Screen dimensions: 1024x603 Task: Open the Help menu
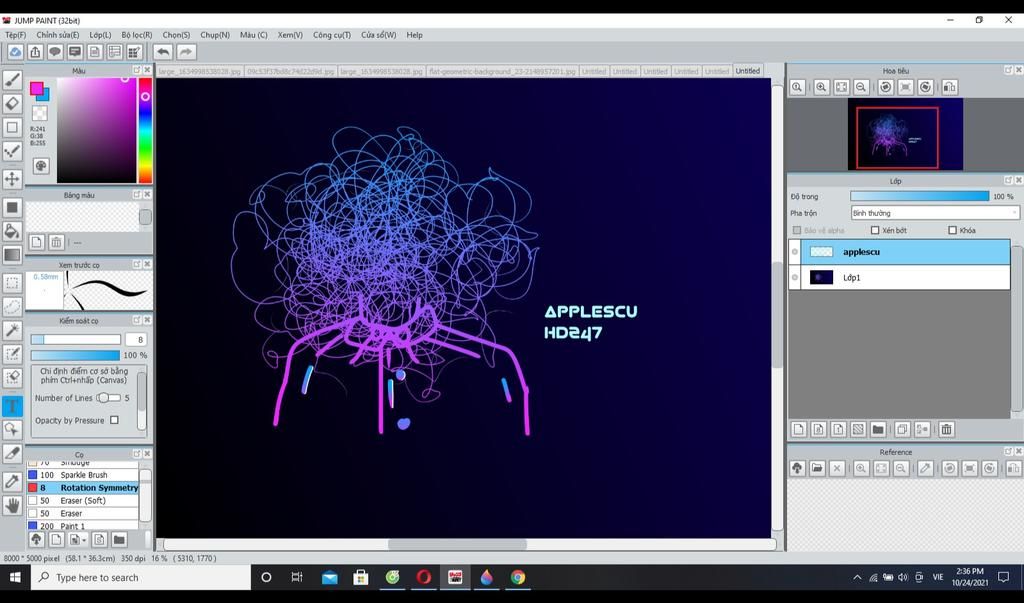point(415,35)
